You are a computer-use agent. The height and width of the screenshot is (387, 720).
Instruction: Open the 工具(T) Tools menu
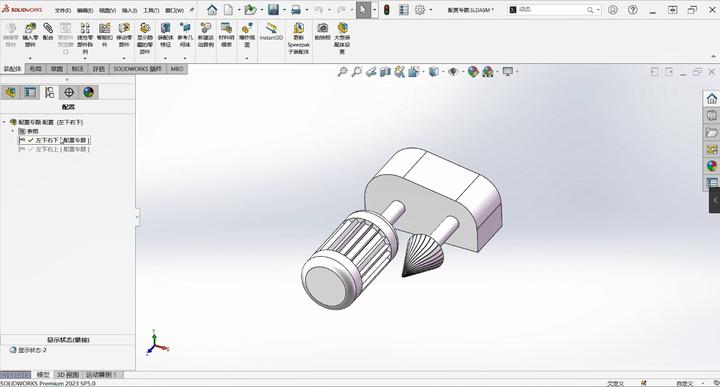click(x=151, y=10)
